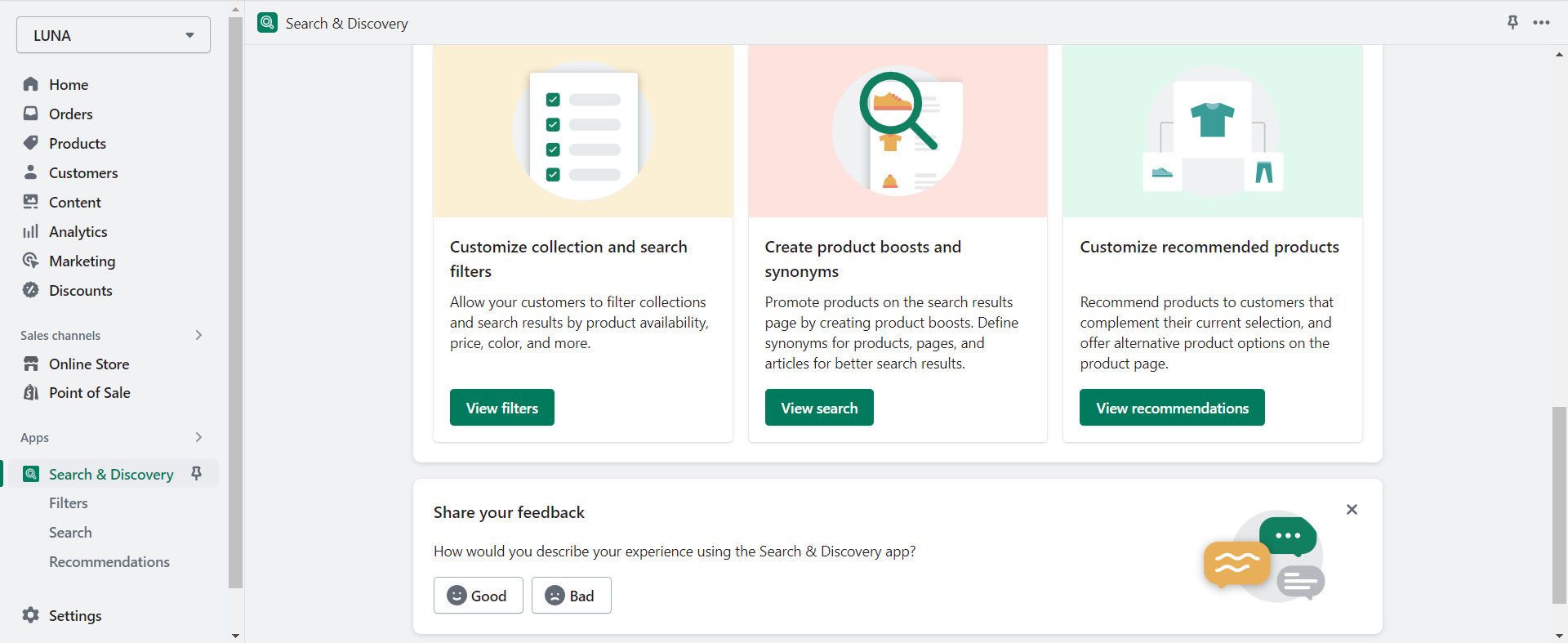This screenshot has width=1568, height=643.
Task: Click the 'Customize recommended products' heading
Action: pyautogui.click(x=1209, y=247)
